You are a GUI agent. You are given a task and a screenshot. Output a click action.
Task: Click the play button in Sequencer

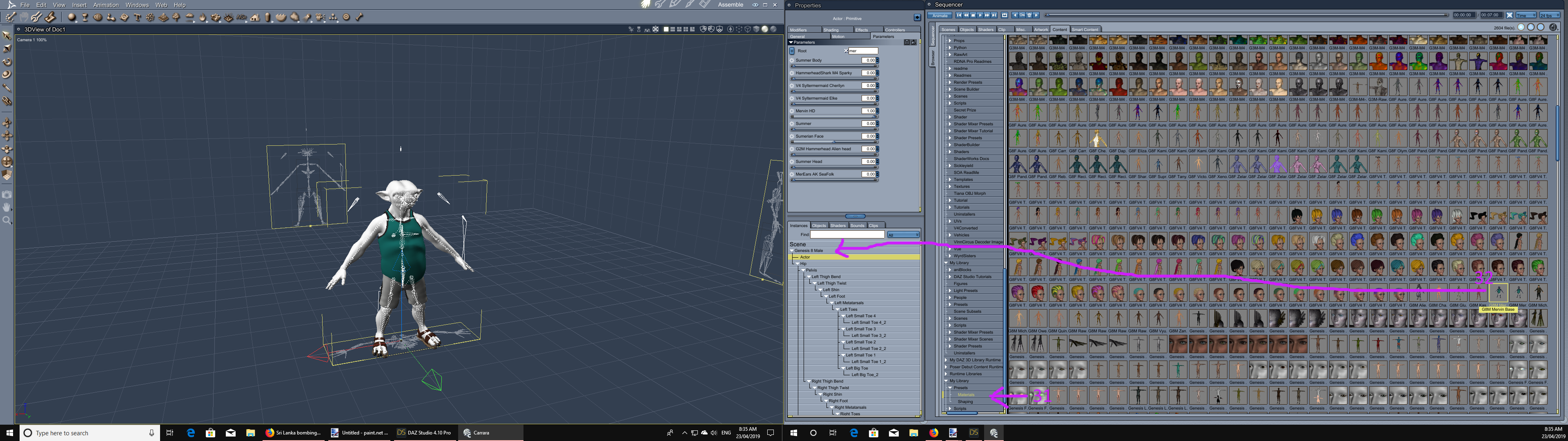[x=980, y=15]
